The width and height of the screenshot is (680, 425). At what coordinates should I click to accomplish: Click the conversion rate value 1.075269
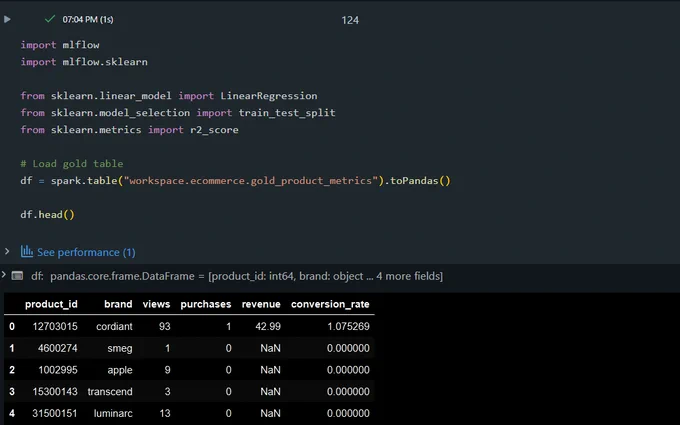point(348,326)
